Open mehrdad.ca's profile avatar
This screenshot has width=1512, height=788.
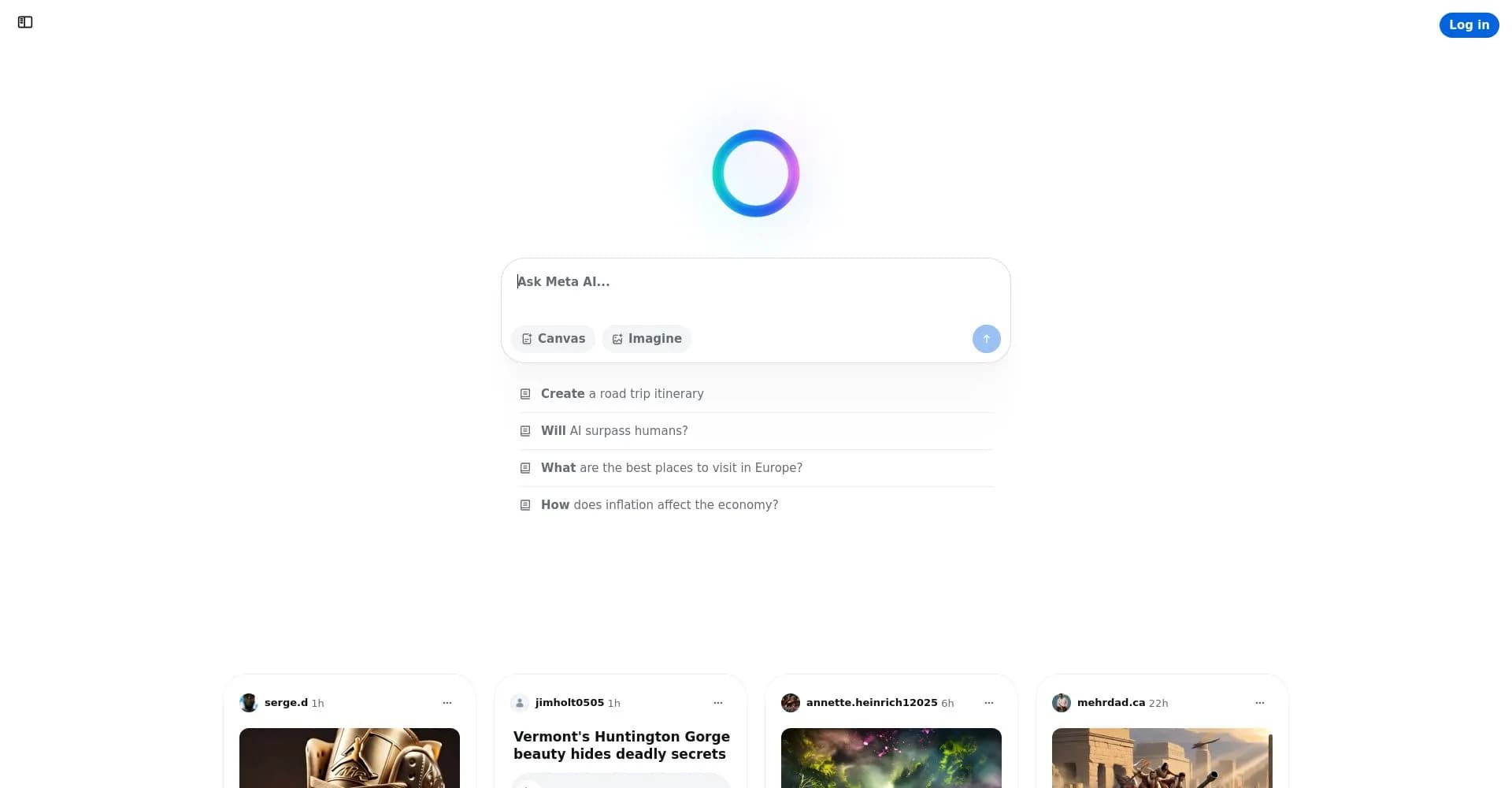click(1061, 702)
